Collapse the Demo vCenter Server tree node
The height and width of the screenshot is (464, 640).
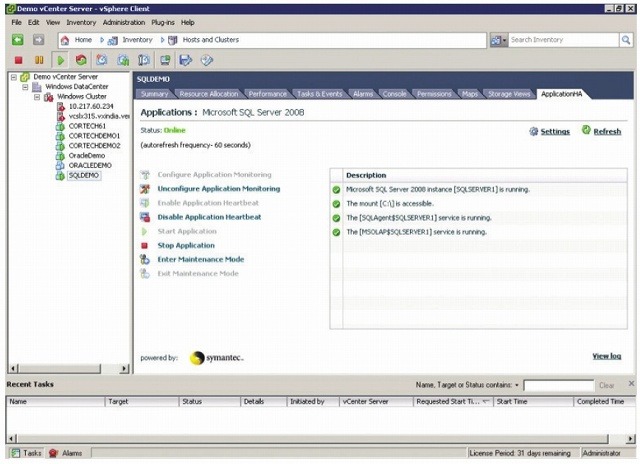click(13, 77)
